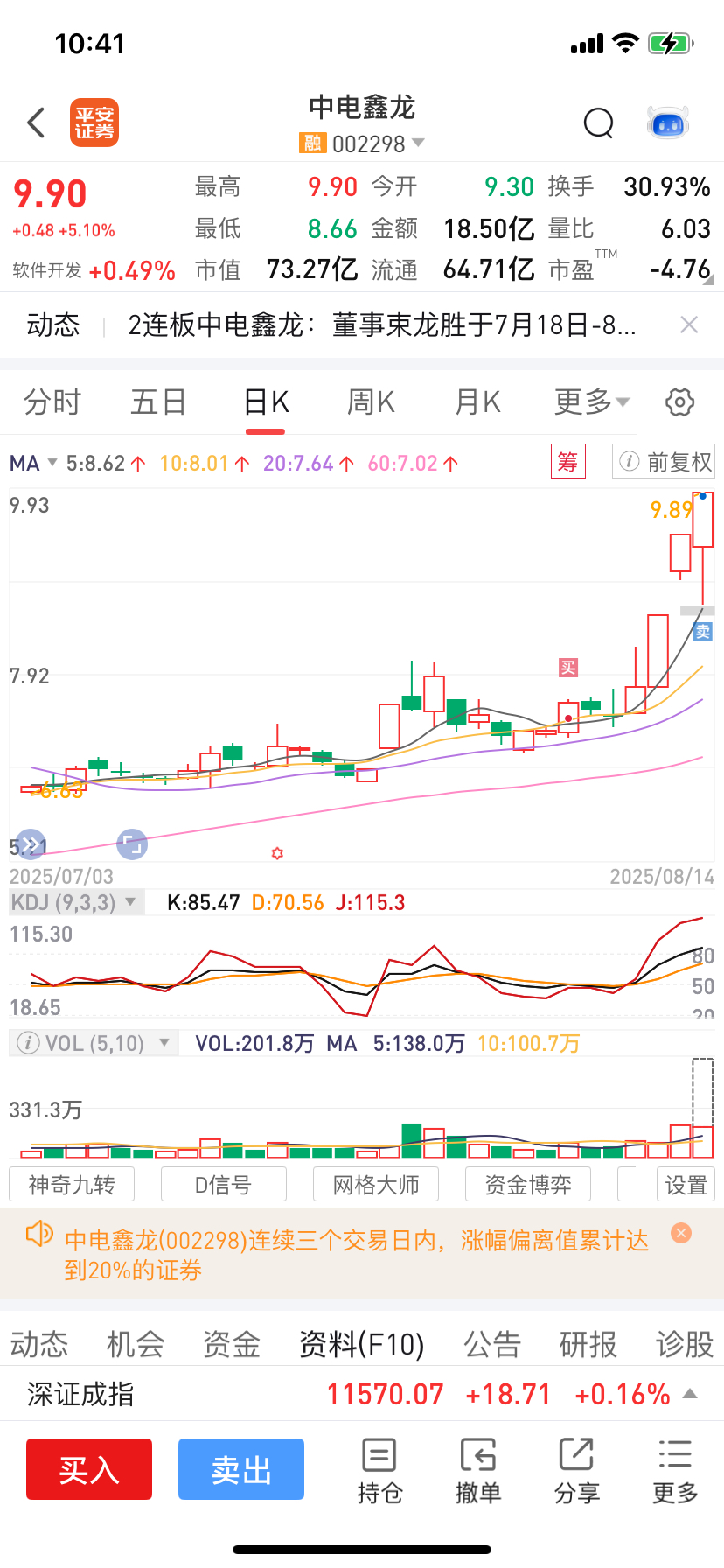Image resolution: width=724 pixels, height=1568 pixels.
Task: Dismiss the orange alert notice
Action: point(681,1233)
